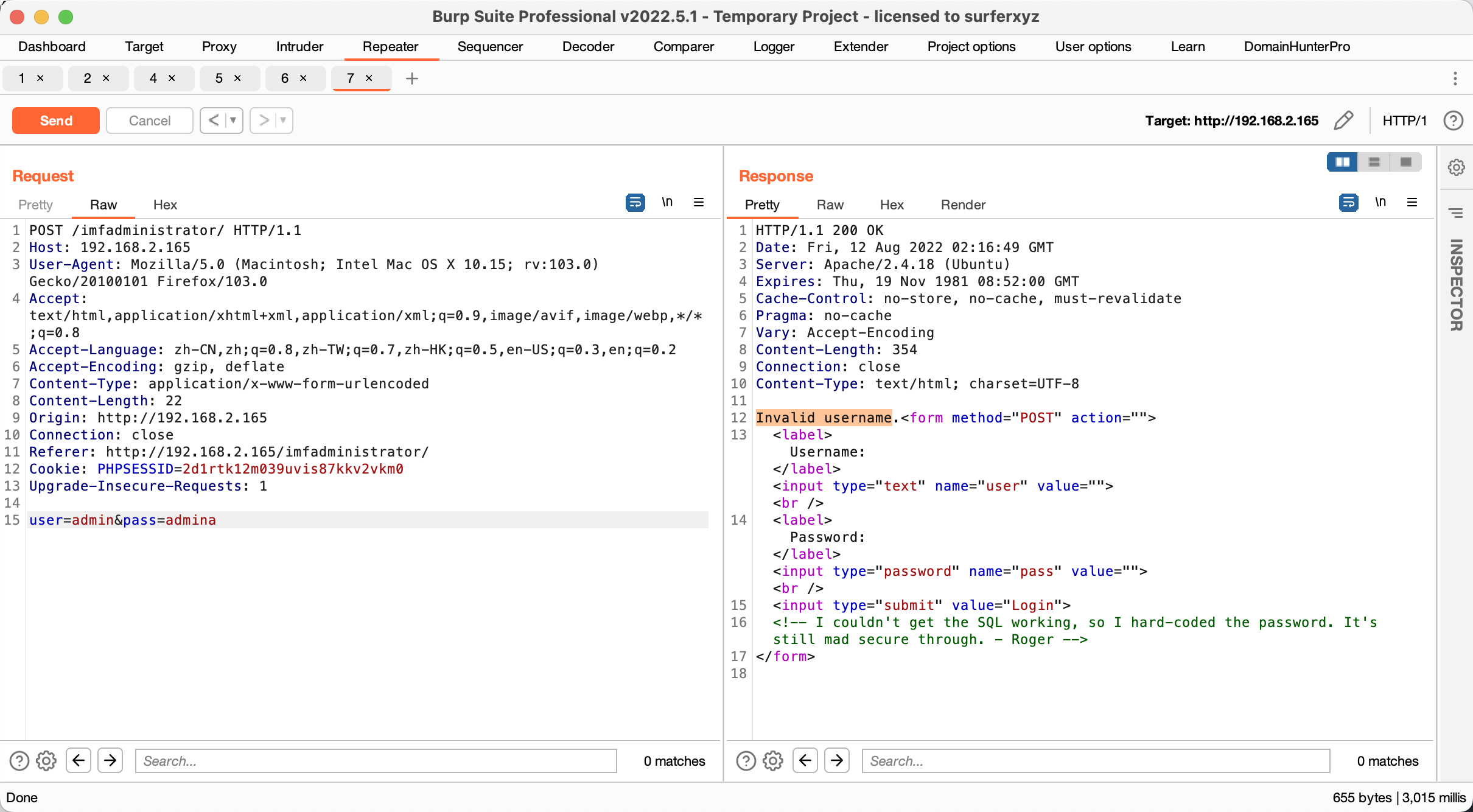Click the Inspector filter lines icon
1473x812 pixels.
pos(1456,213)
